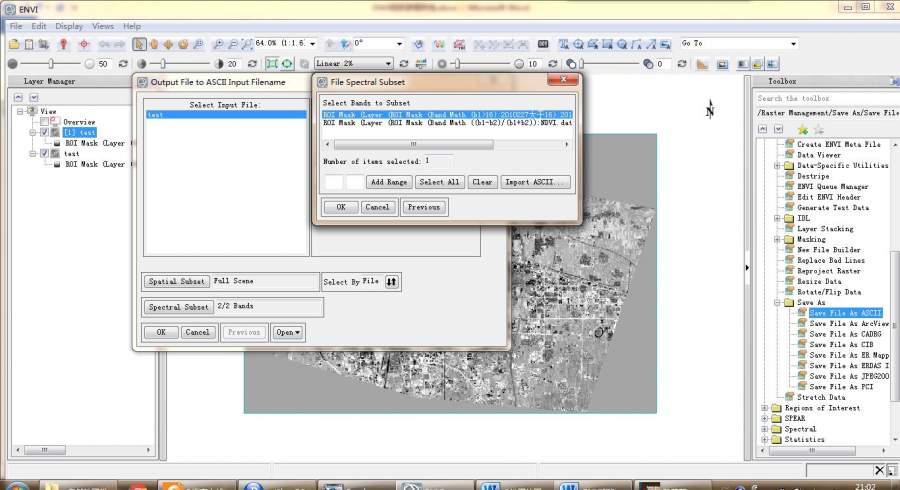Expand the Regions of Interest folder
900x490 pixels.
tap(765, 408)
